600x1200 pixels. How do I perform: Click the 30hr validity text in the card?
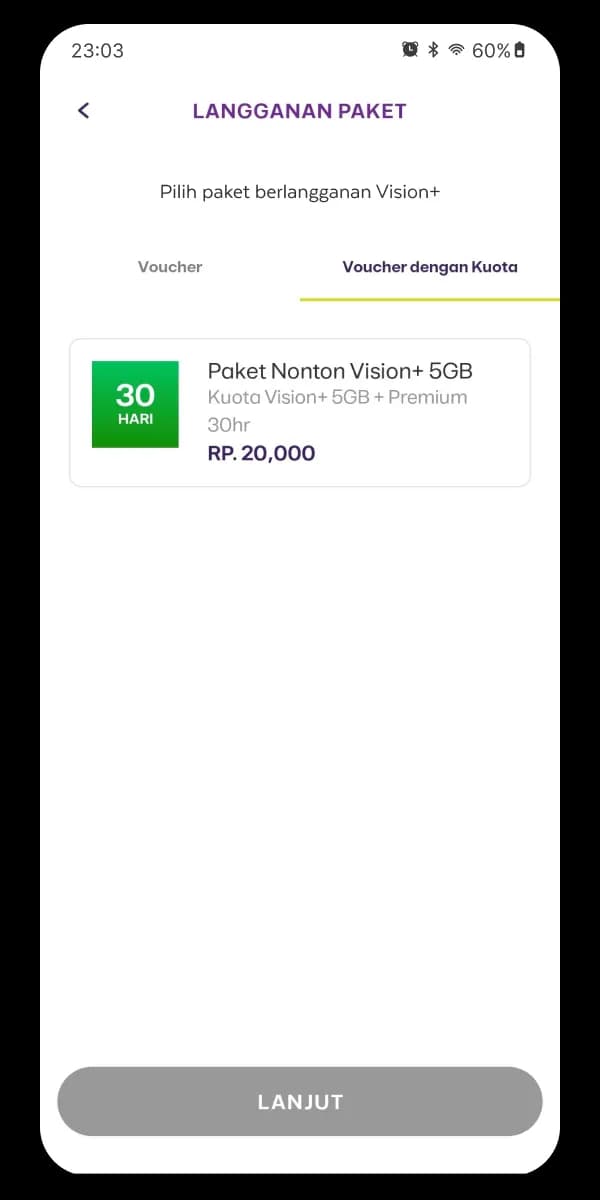click(x=228, y=425)
